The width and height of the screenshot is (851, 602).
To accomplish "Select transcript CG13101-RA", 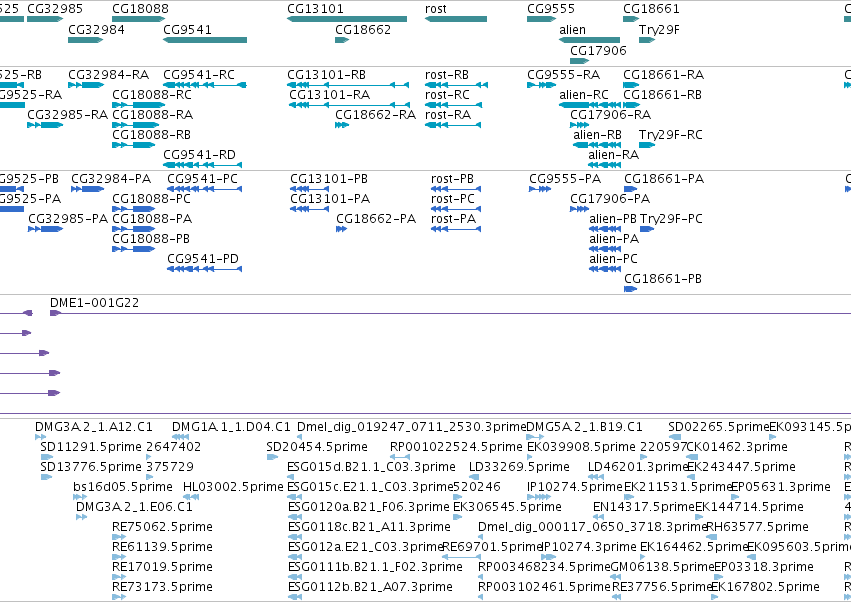I will (329, 95).
